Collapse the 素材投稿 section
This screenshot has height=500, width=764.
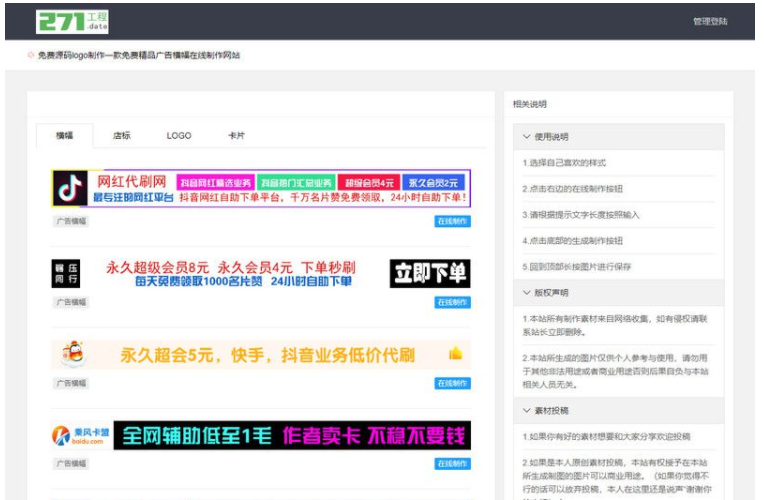coord(618,410)
